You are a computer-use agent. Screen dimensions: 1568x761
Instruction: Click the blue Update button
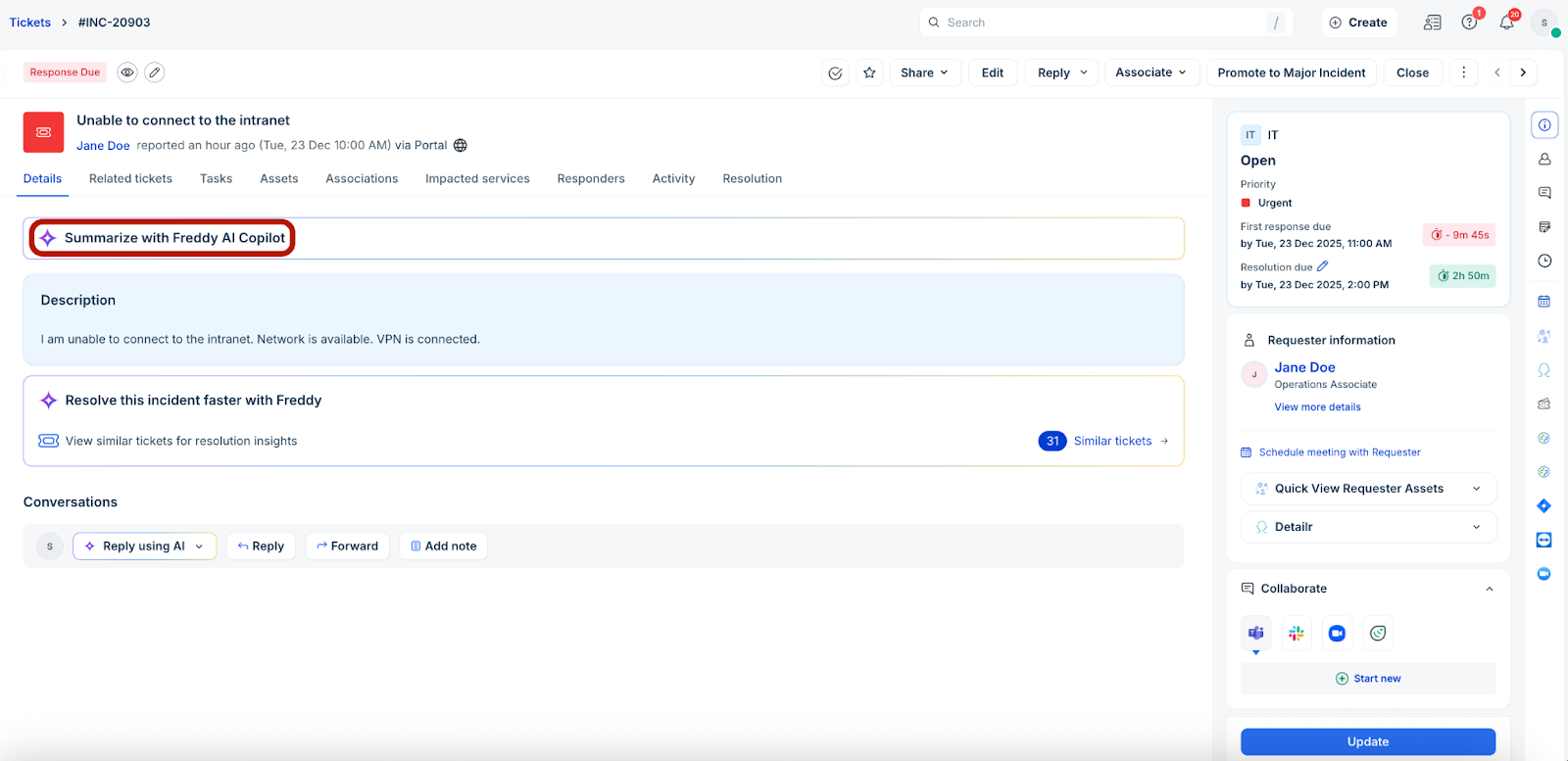[1368, 741]
